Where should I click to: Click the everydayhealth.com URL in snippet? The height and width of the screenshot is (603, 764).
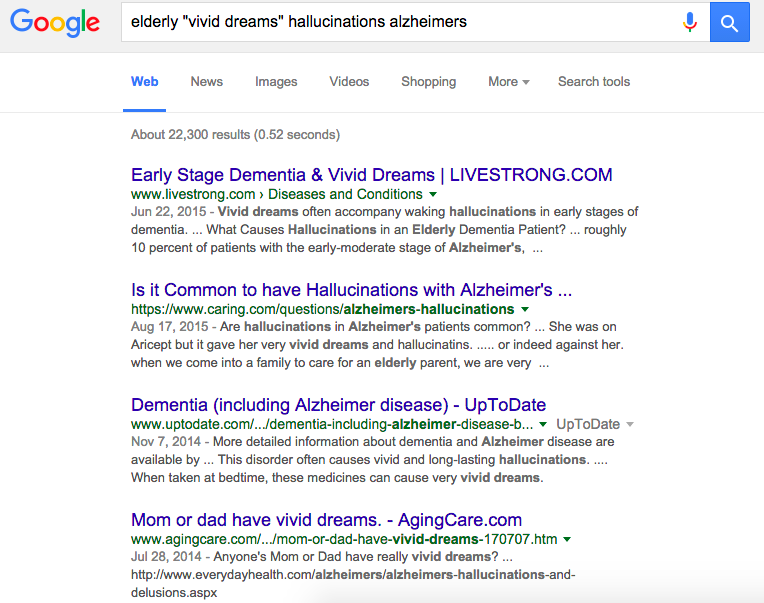pyautogui.click(x=353, y=584)
